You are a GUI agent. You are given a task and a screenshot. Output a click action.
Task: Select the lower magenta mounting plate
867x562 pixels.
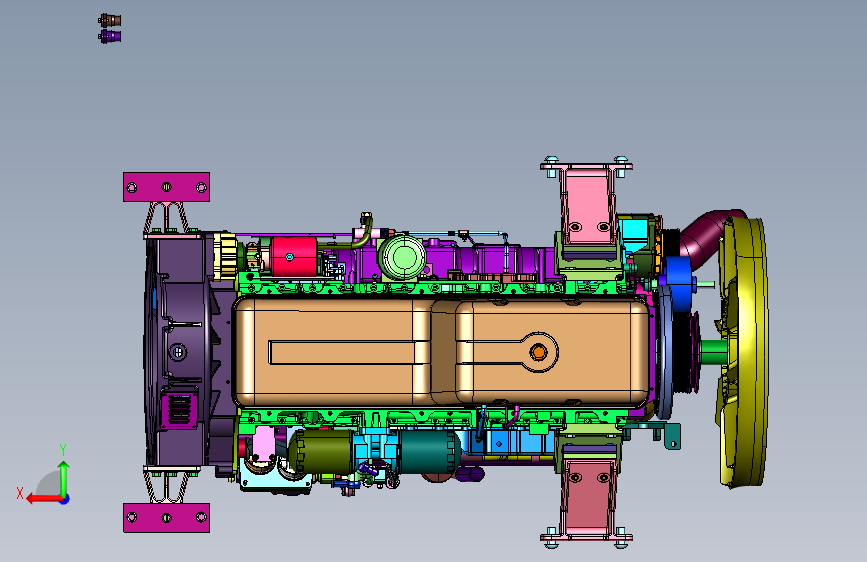pyautogui.click(x=166, y=518)
